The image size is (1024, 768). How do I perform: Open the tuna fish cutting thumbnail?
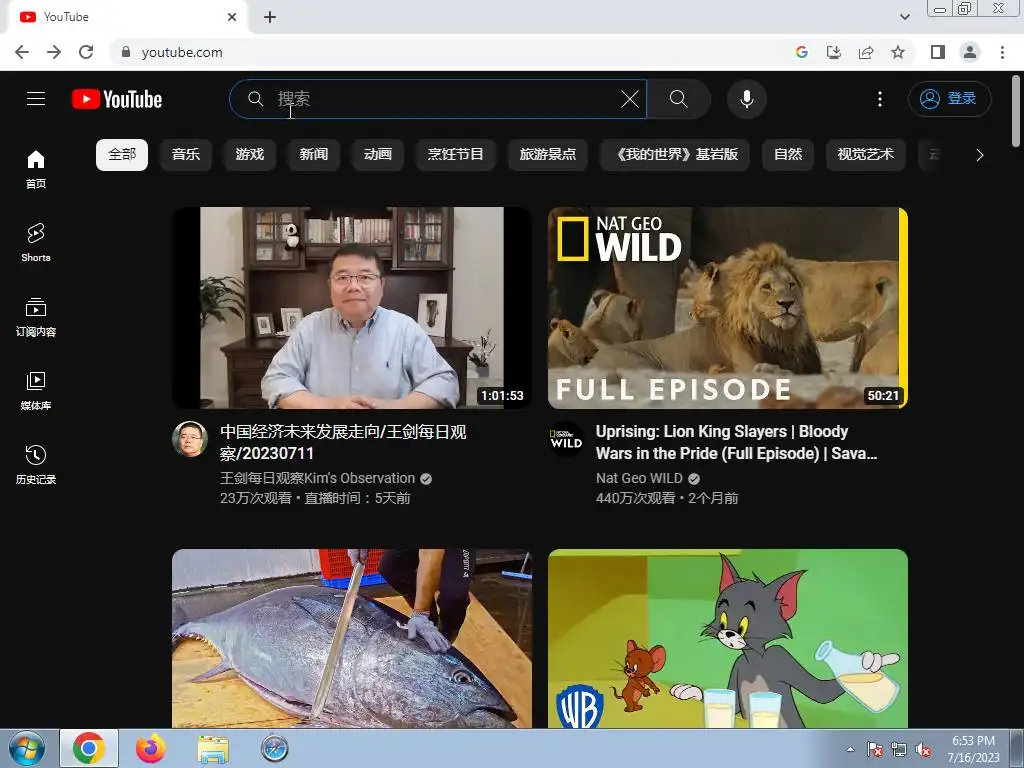(352, 638)
